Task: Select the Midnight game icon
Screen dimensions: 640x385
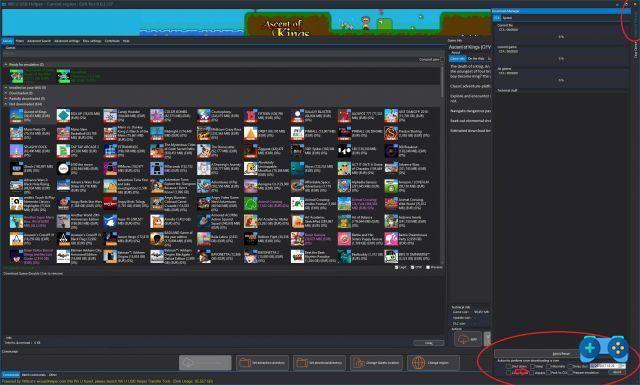Action: pos(157,133)
